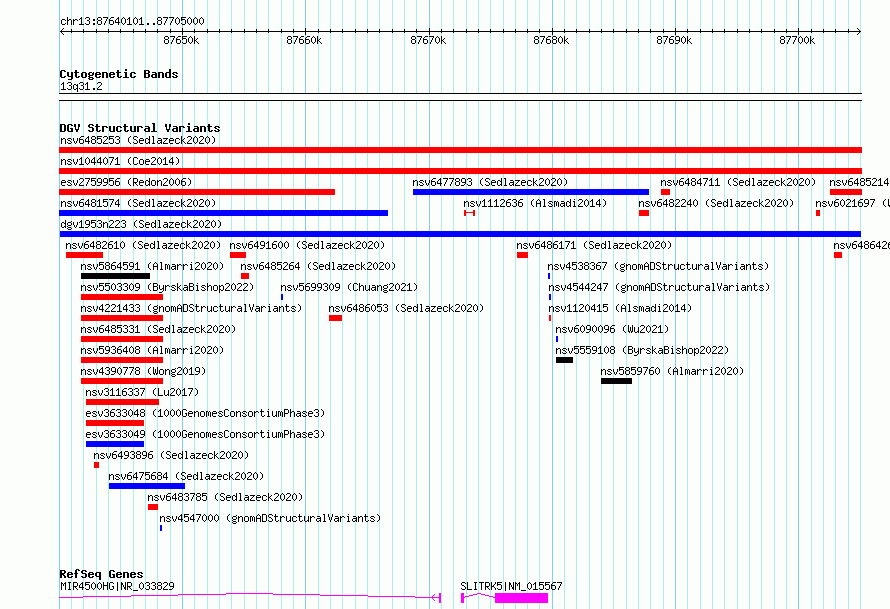Select nsv5936408 (Almarri2020) label
The height and width of the screenshot is (609, 890).
click(152, 350)
